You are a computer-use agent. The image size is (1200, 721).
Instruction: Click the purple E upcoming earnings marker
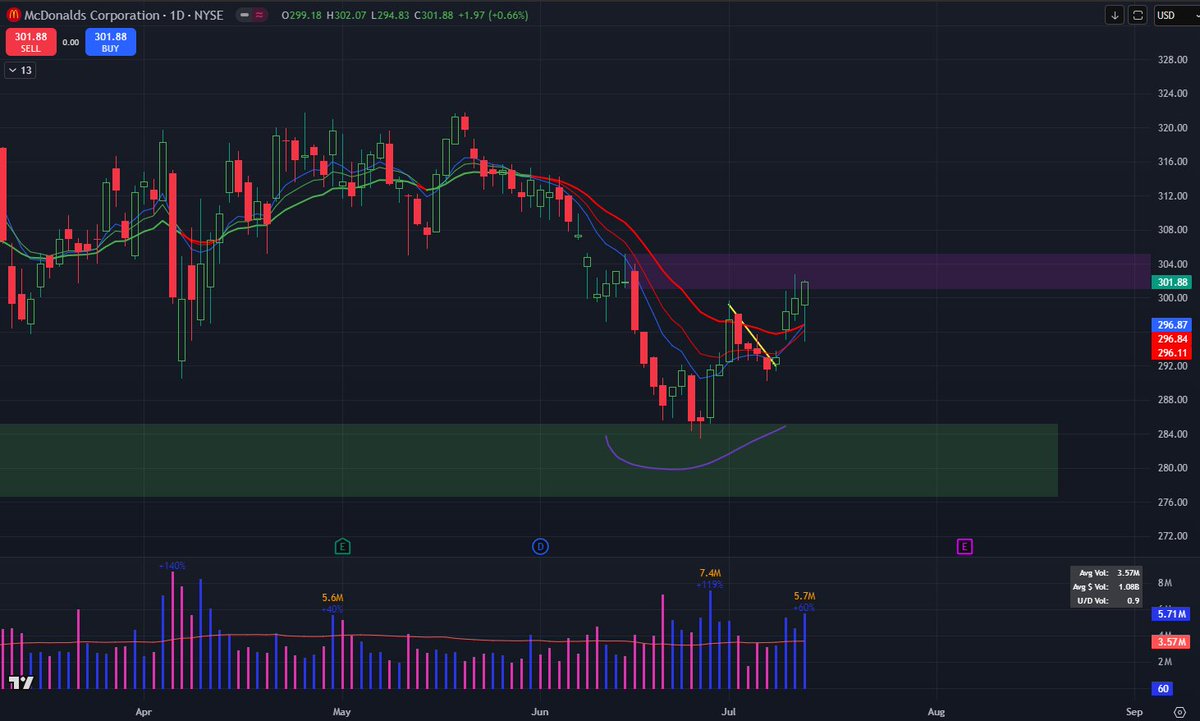coord(964,546)
